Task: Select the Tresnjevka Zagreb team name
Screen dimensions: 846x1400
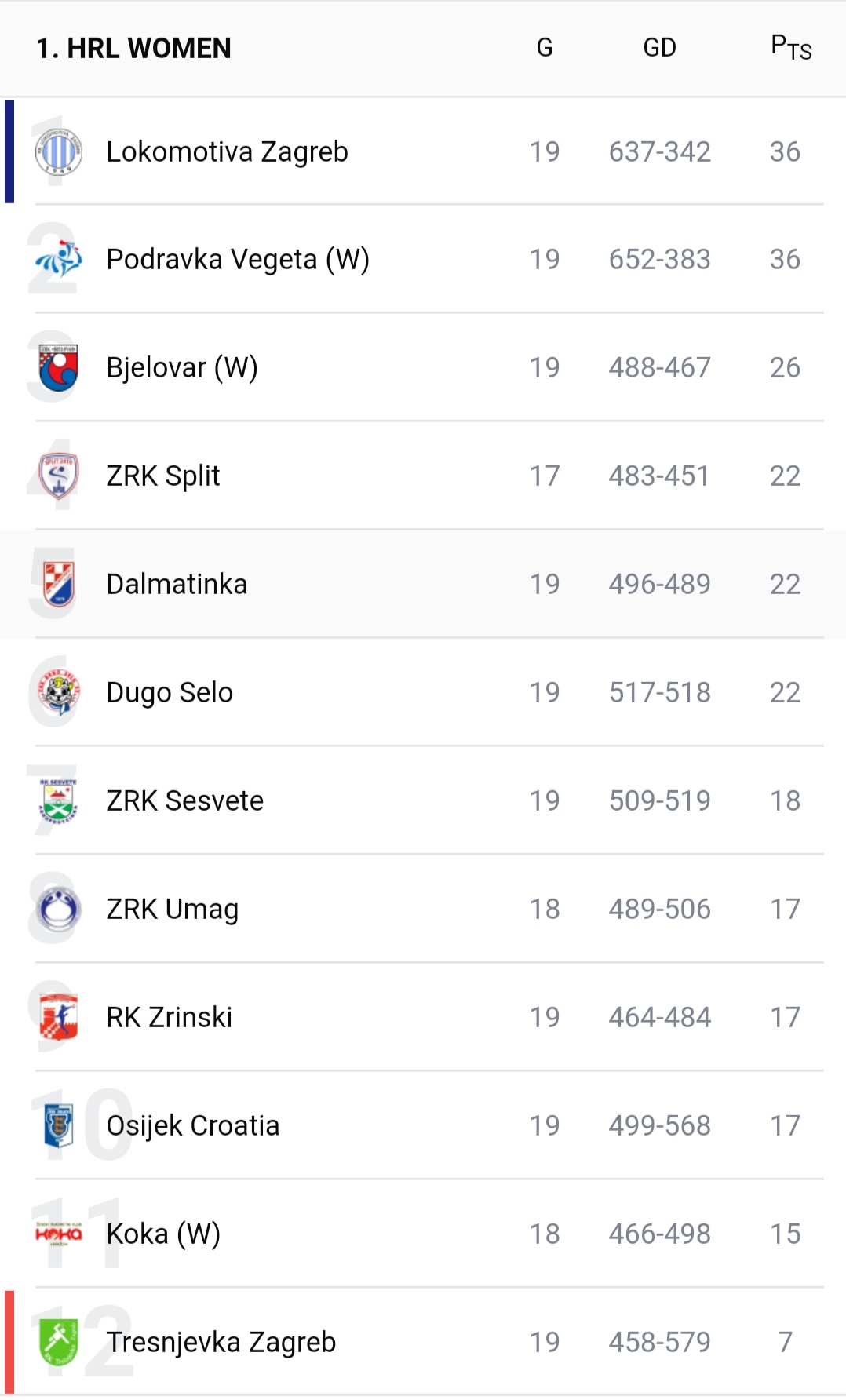Action: (221, 1343)
